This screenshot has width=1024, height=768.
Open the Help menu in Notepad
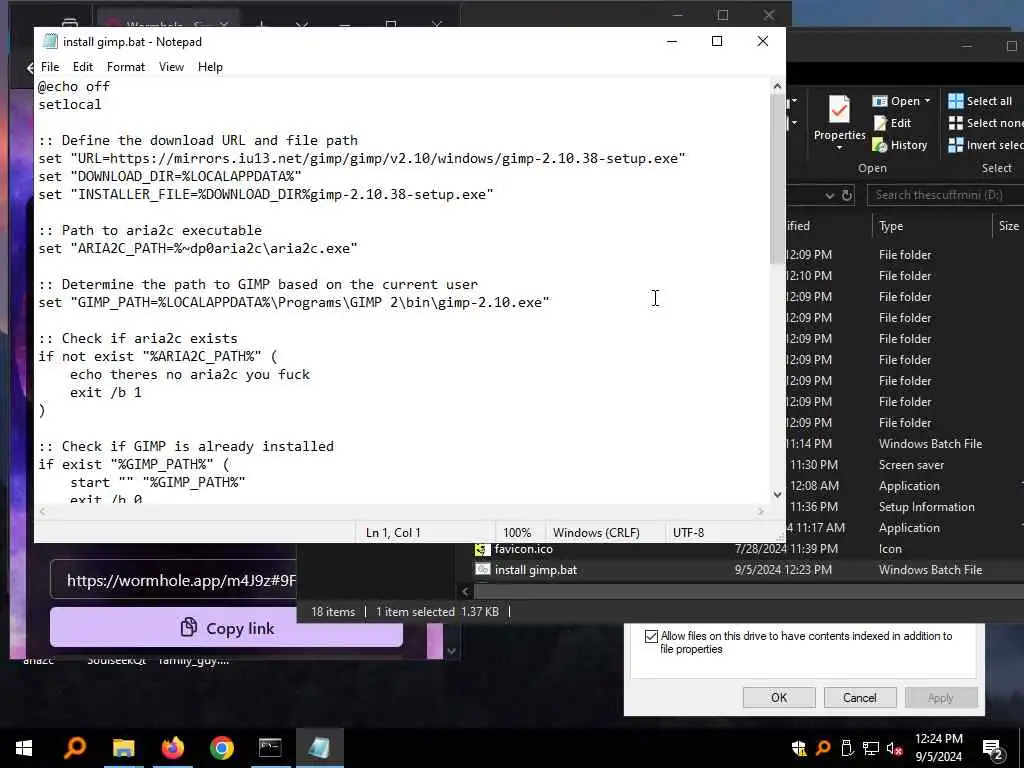coord(210,67)
